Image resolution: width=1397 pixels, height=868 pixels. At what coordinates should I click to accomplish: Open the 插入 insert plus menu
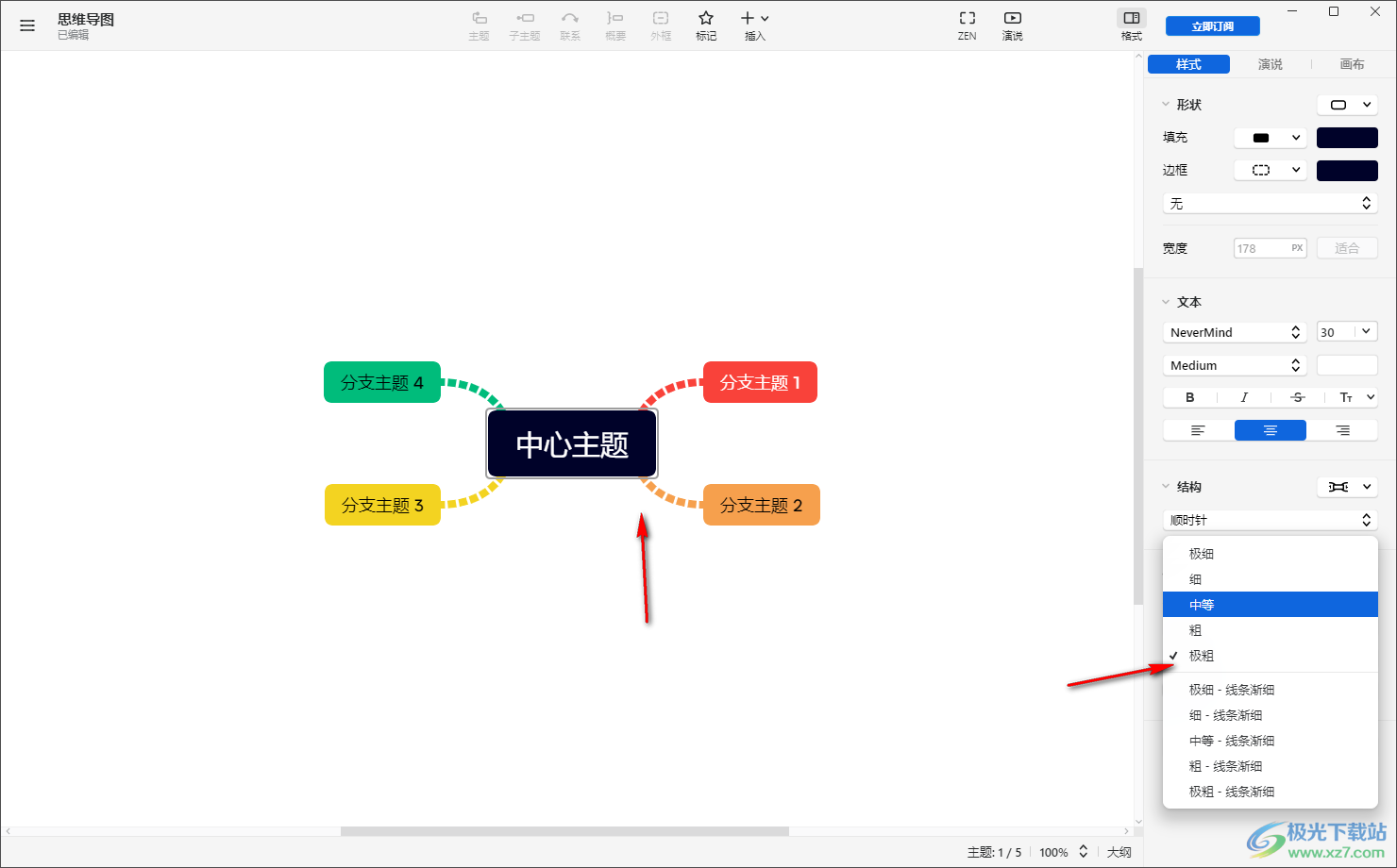pyautogui.click(x=755, y=25)
